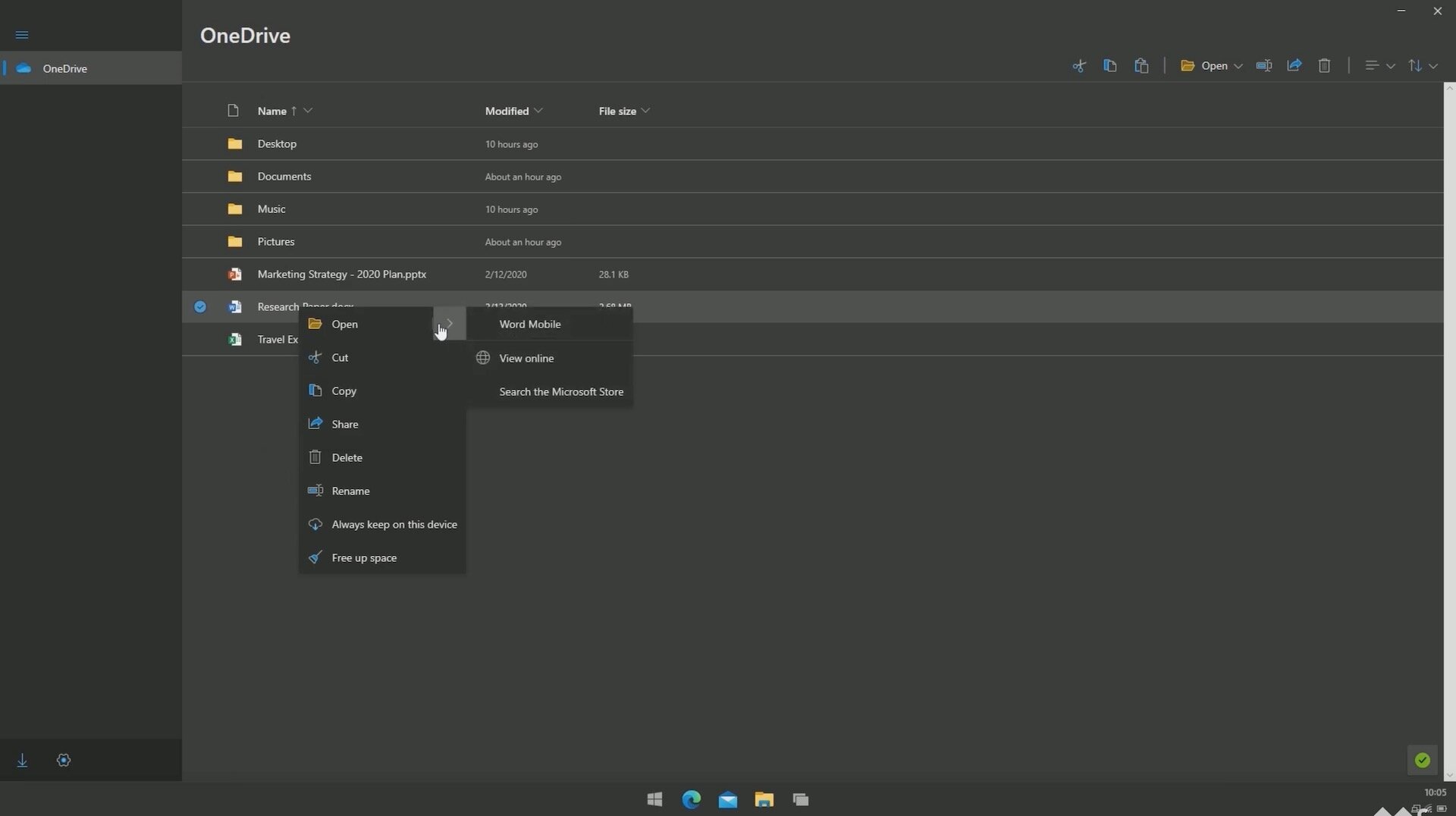
Task: Click the Delete trash icon in toolbar
Action: pyautogui.click(x=1324, y=66)
